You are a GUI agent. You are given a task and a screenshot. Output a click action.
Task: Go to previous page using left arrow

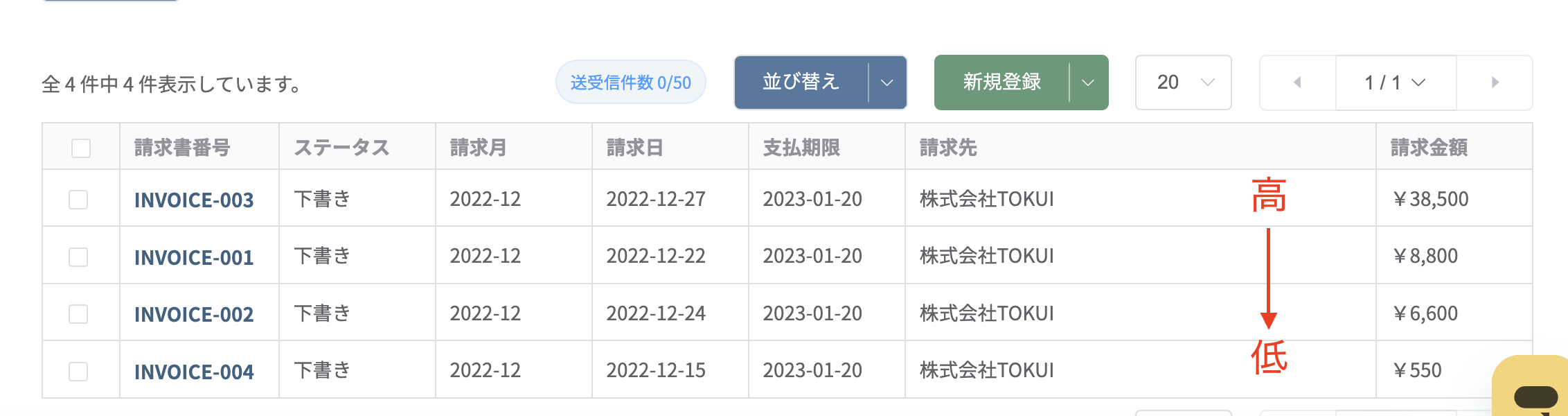pos(1297,83)
